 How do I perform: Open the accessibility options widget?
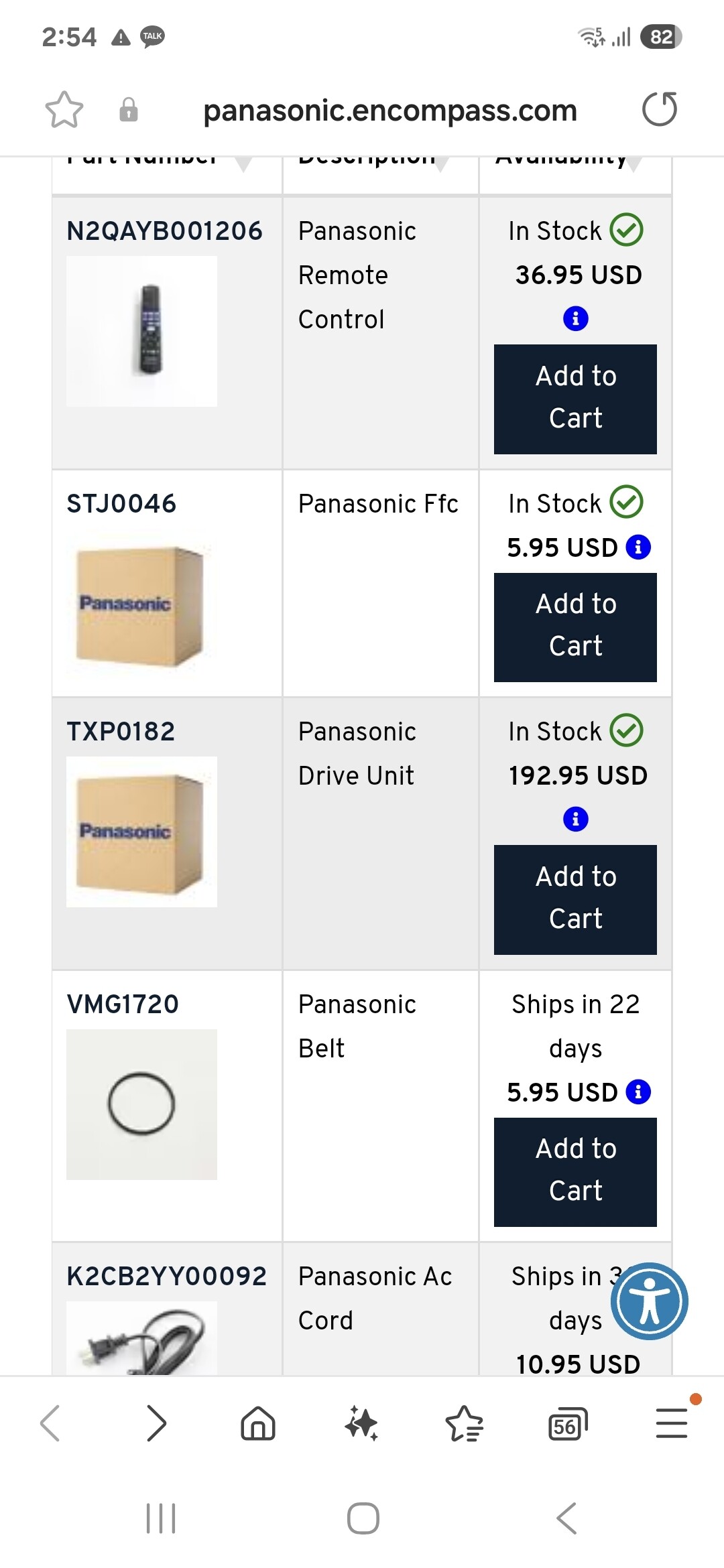coord(649,1301)
